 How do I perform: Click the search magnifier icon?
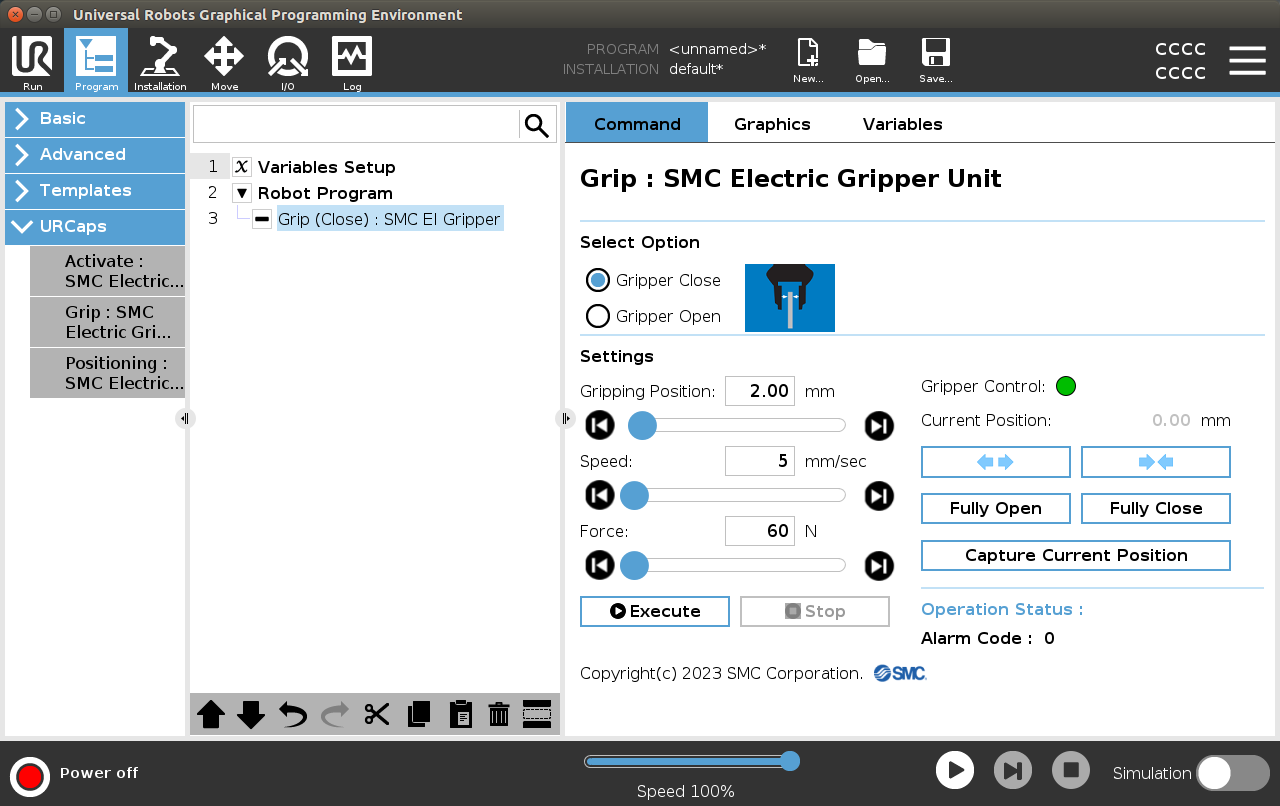tap(537, 125)
